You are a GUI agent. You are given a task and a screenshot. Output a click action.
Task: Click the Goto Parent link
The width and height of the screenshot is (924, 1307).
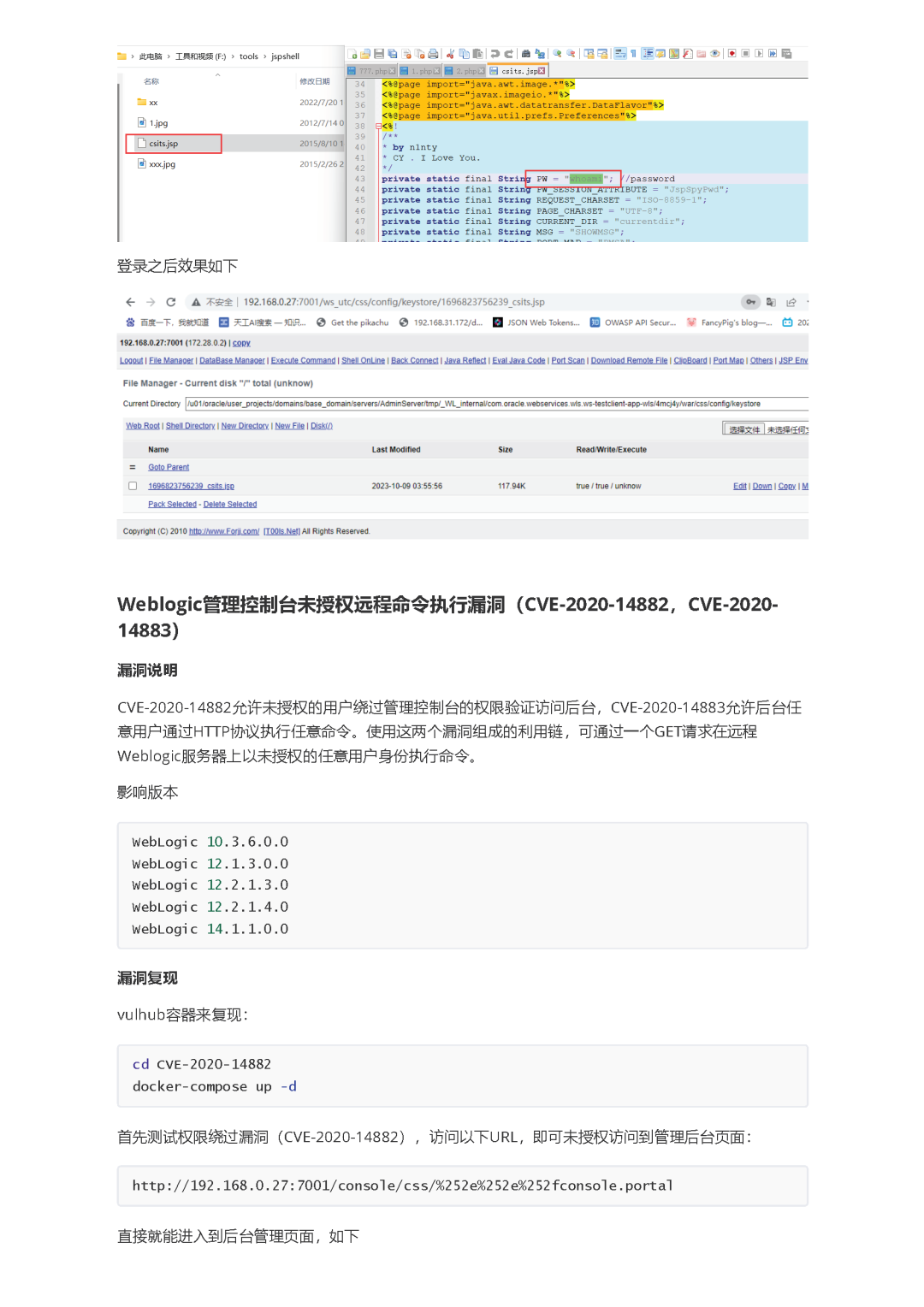tap(169, 468)
